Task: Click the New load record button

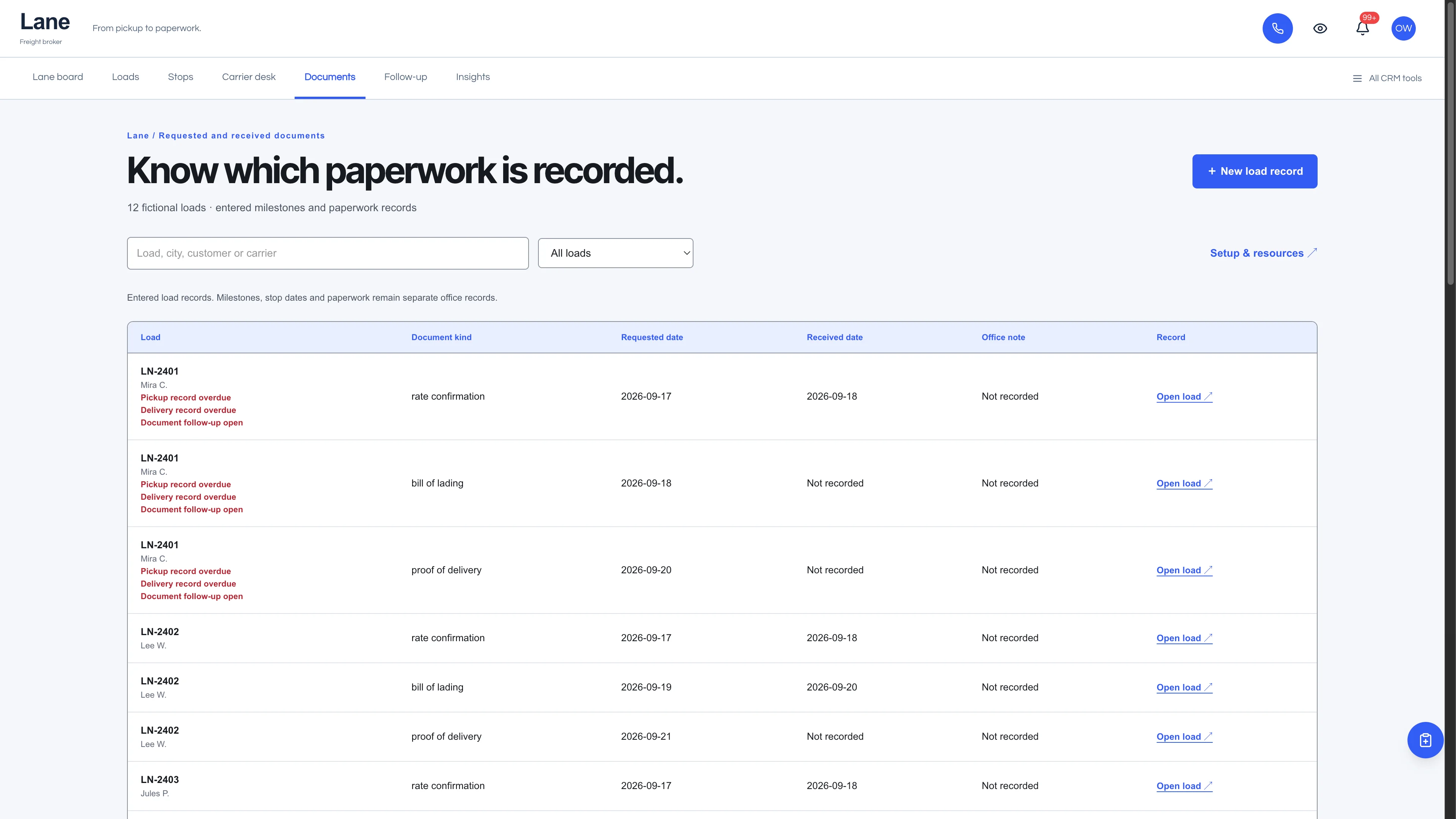Action: click(1254, 171)
